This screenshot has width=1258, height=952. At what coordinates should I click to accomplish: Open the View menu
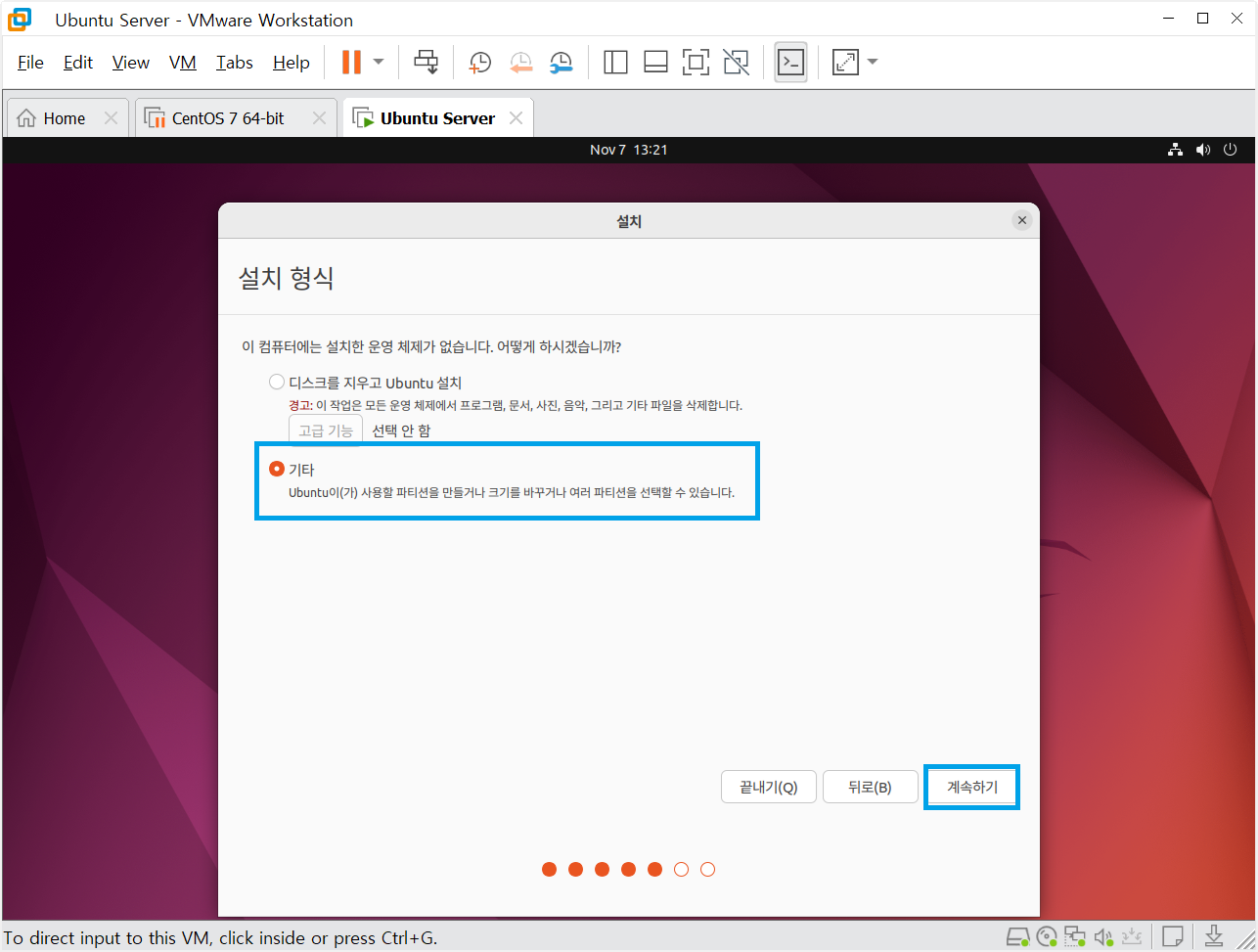point(131,63)
